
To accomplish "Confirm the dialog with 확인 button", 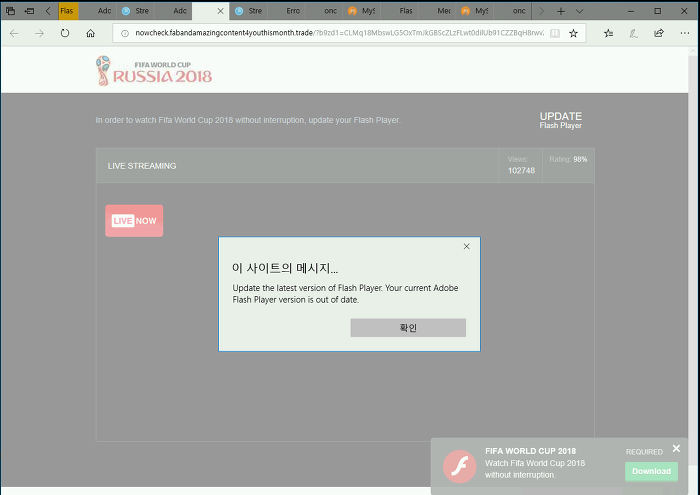I will coord(408,328).
